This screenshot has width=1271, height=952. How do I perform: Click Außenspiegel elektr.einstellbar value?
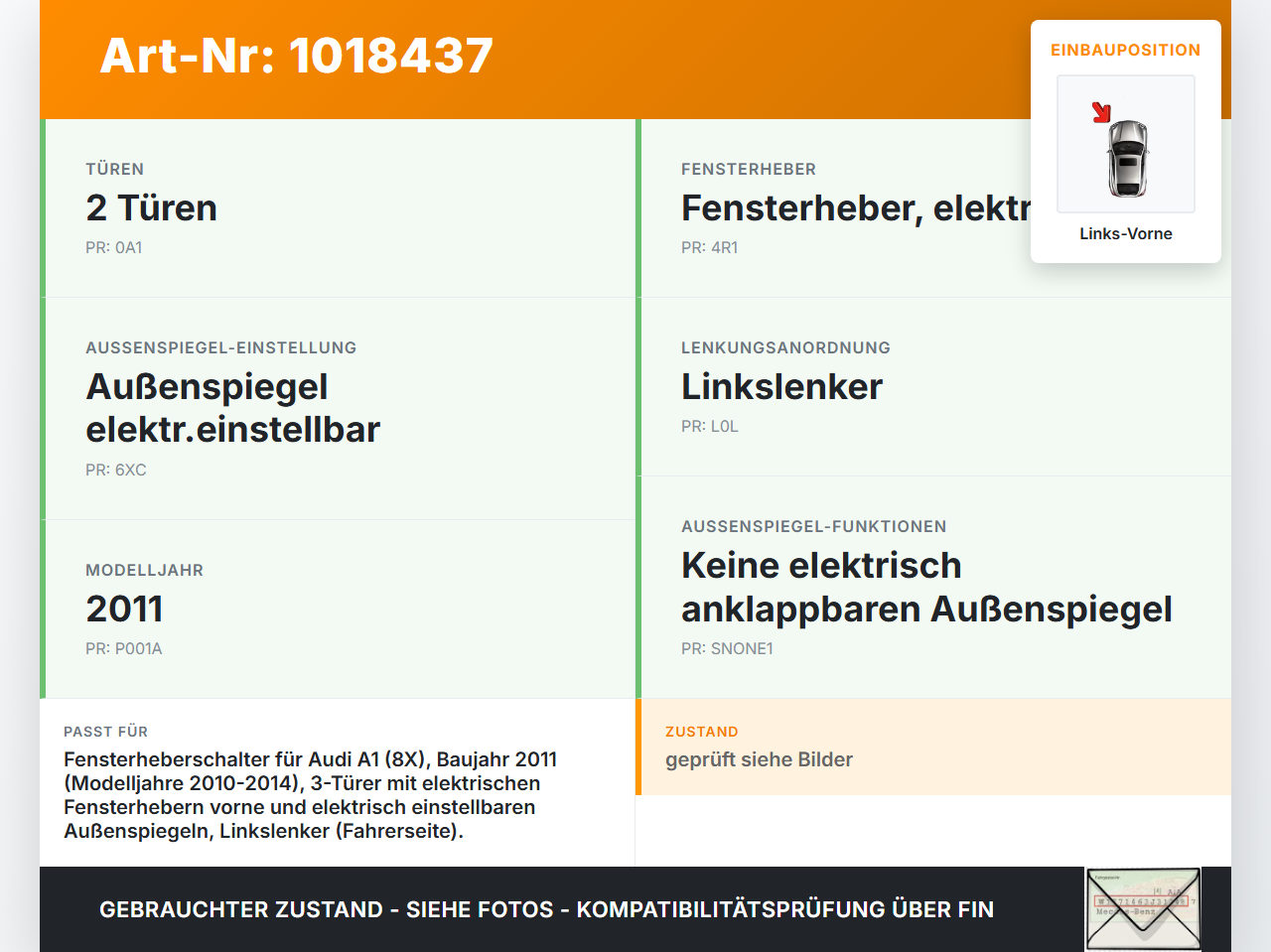click(x=233, y=408)
